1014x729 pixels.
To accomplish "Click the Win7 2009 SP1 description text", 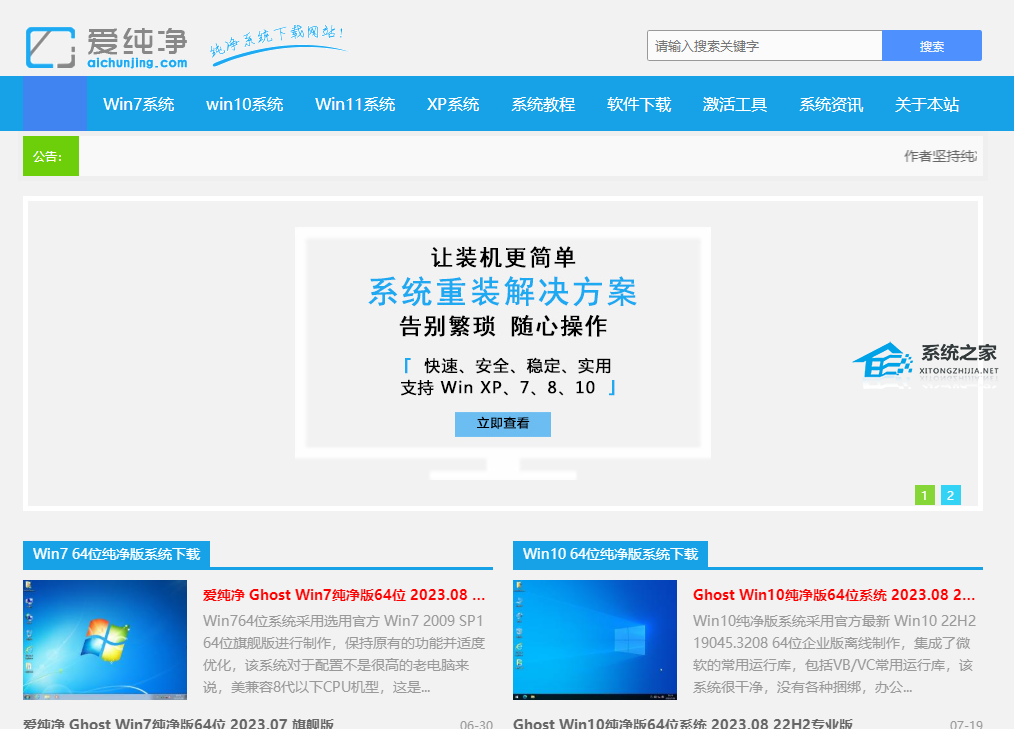I will pos(344,653).
